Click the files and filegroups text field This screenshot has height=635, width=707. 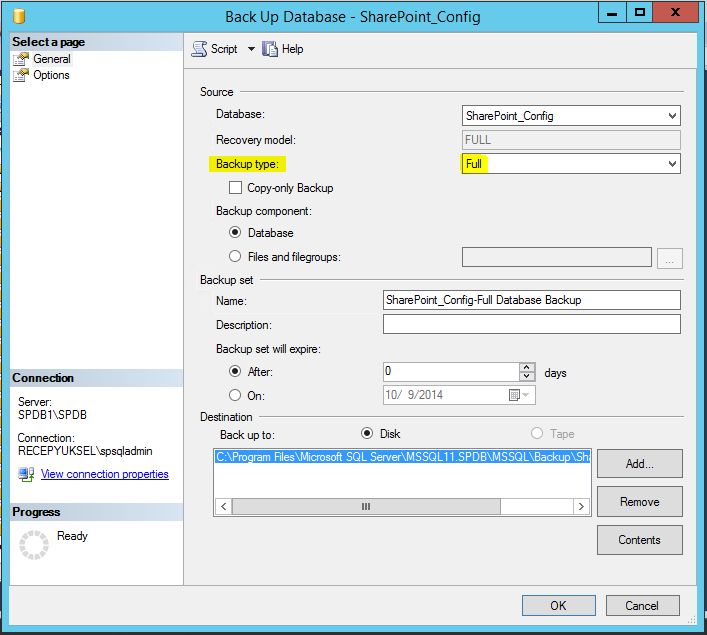(x=557, y=257)
